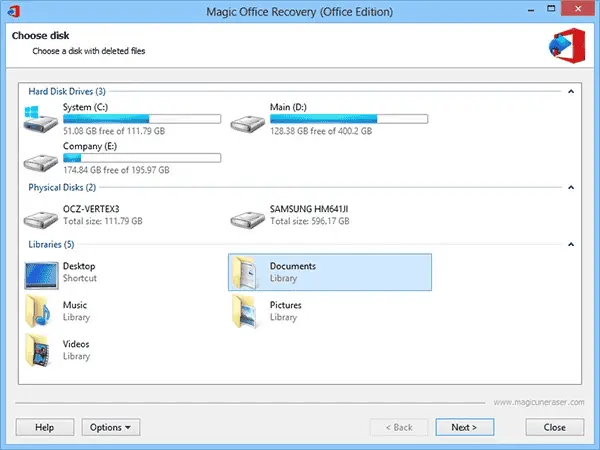The height and width of the screenshot is (450, 600).
Task: Open the www.magicuneraser.com link
Action: pyautogui.click(x=539, y=402)
